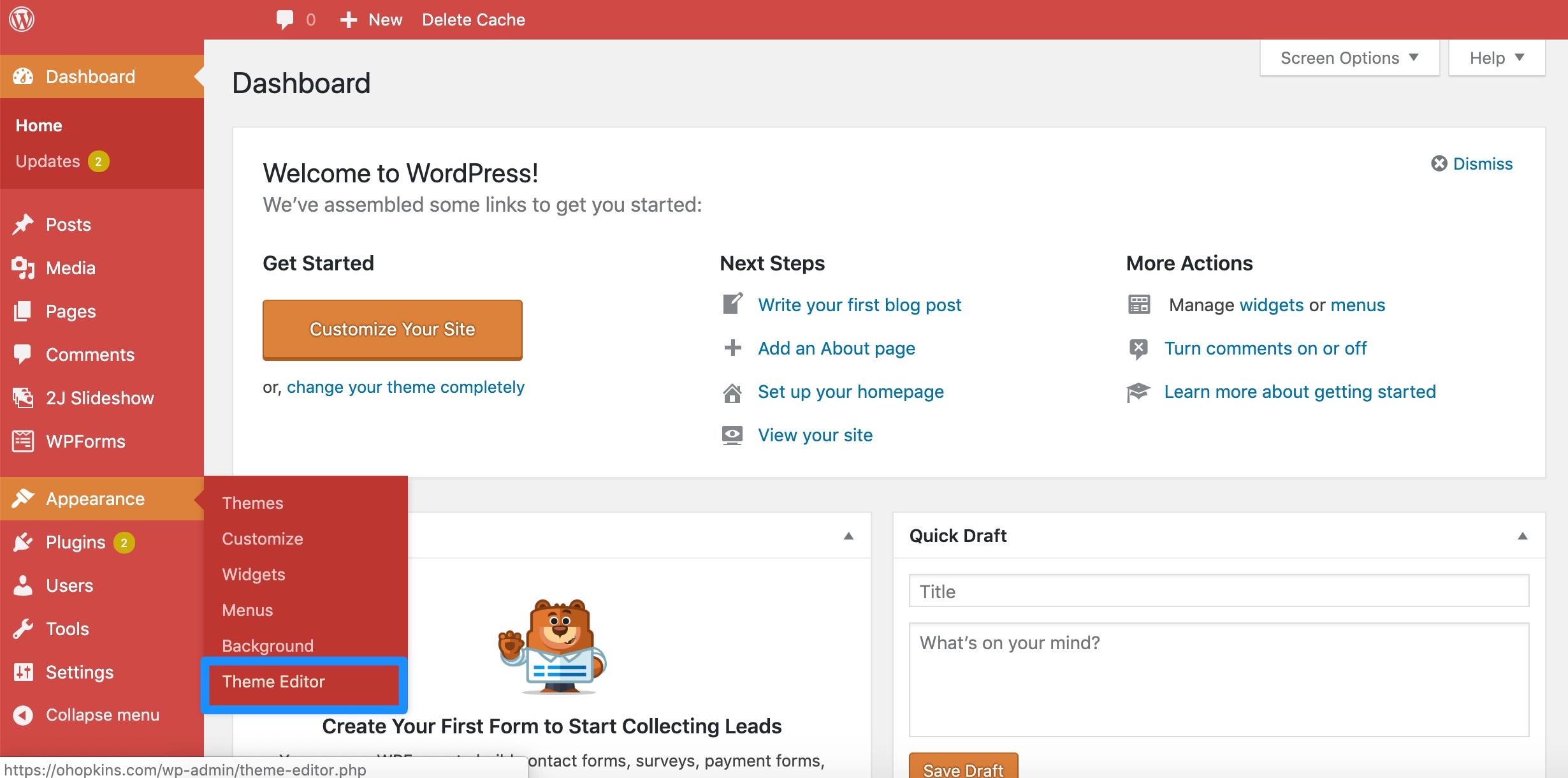1568x778 pixels.
Task: Expand the Help dropdown
Action: tap(1497, 58)
